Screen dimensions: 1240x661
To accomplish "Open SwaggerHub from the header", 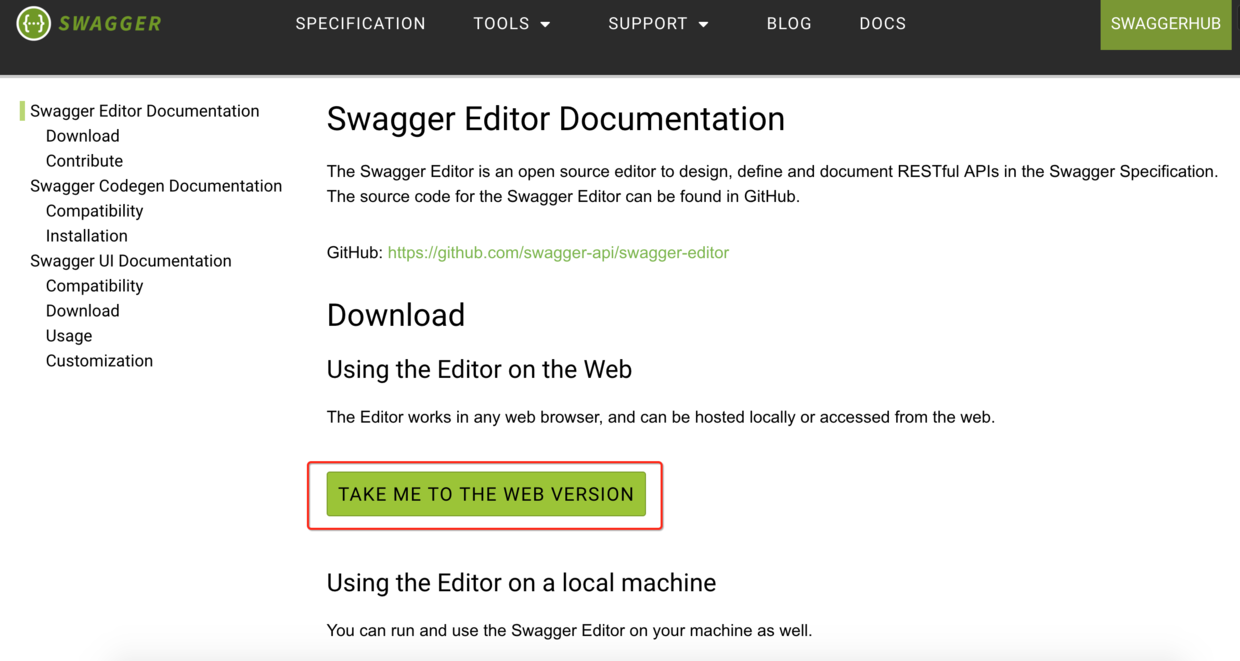I will [x=1165, y=24].
